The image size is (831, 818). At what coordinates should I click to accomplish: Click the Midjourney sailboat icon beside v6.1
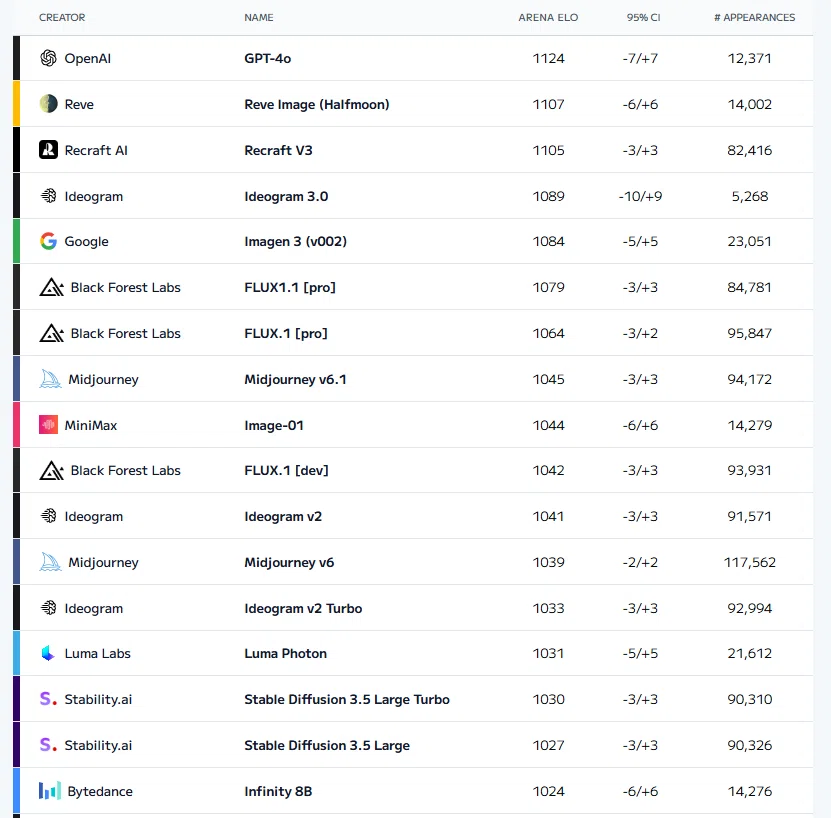pos(50,379)
